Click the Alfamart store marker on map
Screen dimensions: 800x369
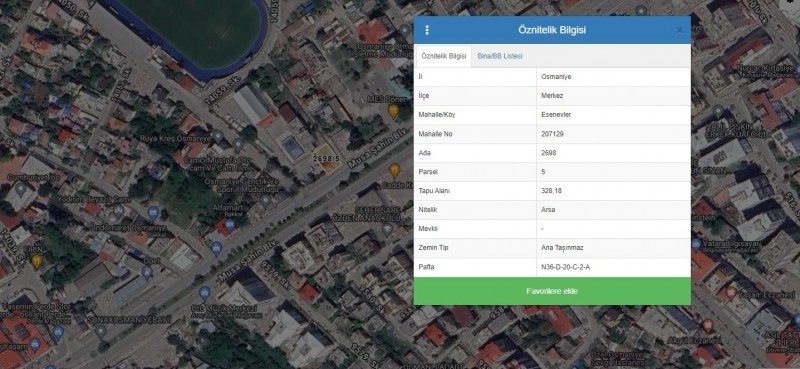[230, 225]
